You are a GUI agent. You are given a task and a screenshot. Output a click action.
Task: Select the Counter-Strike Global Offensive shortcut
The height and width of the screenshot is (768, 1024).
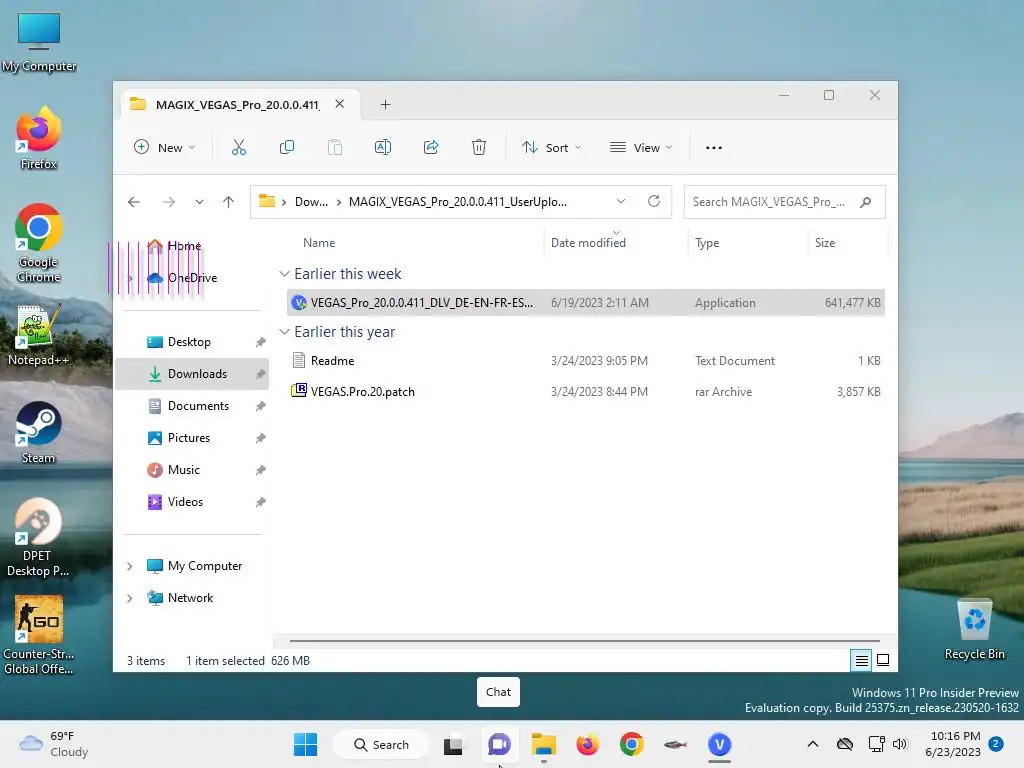(39, 635)
